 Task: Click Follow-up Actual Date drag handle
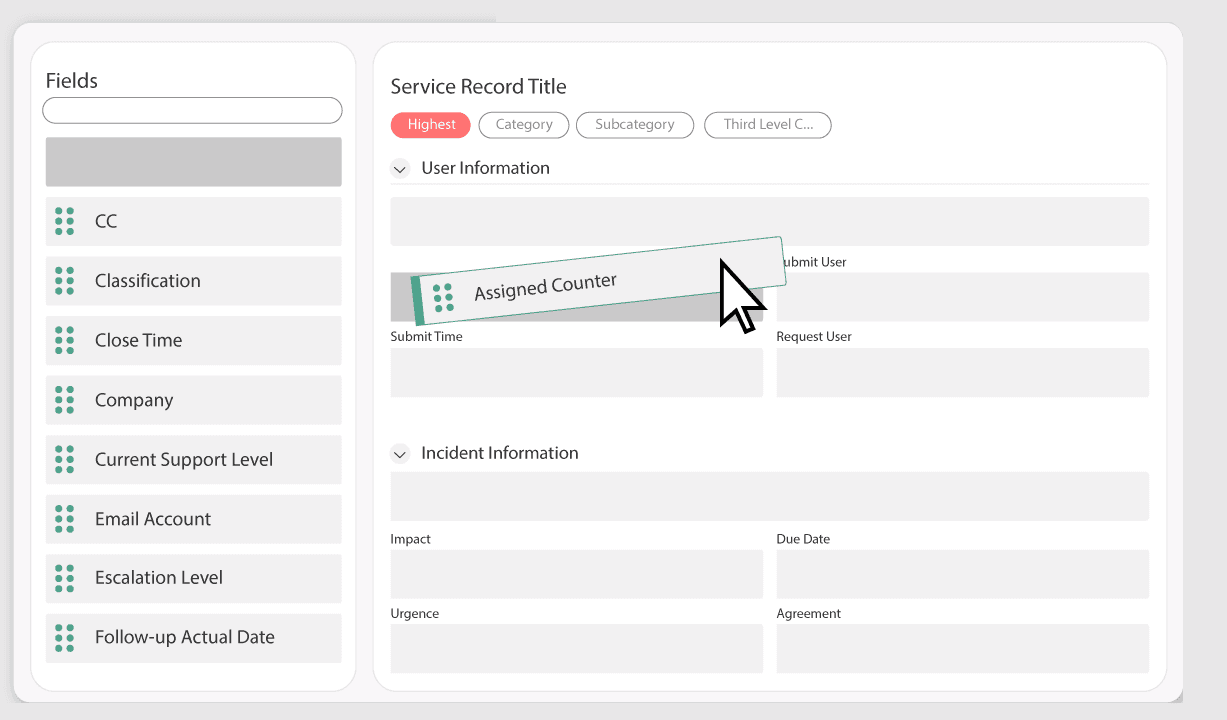pos(65,637)
